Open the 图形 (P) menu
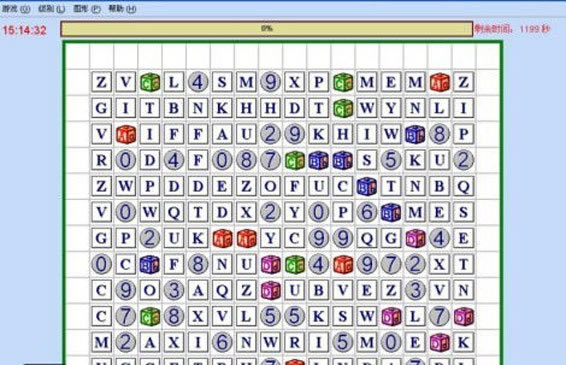The width and height of the screenshot is (566, 365). pyautogui.click(x=87, y=9)
